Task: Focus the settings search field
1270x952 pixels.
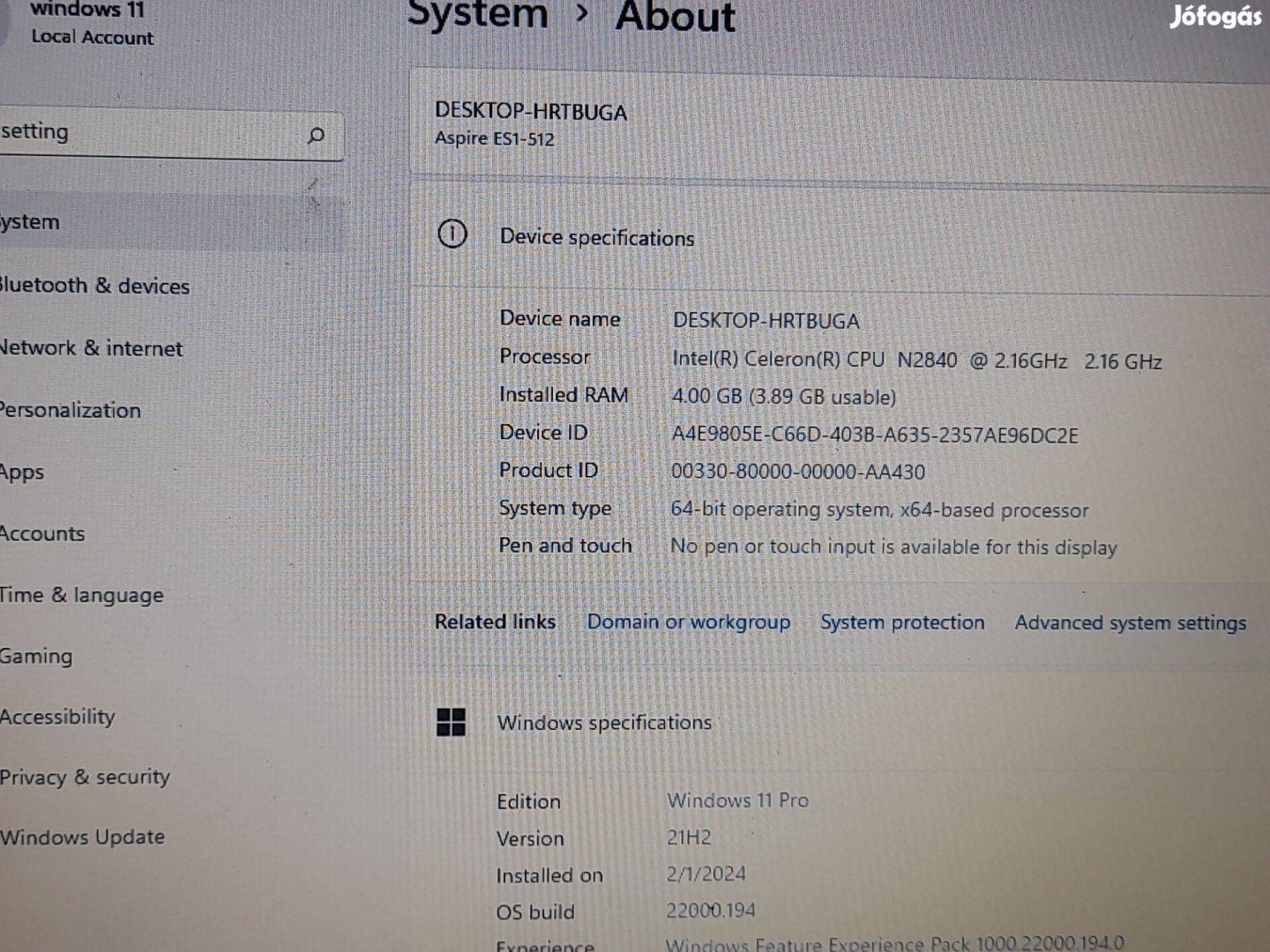Action: coord(170,134)
